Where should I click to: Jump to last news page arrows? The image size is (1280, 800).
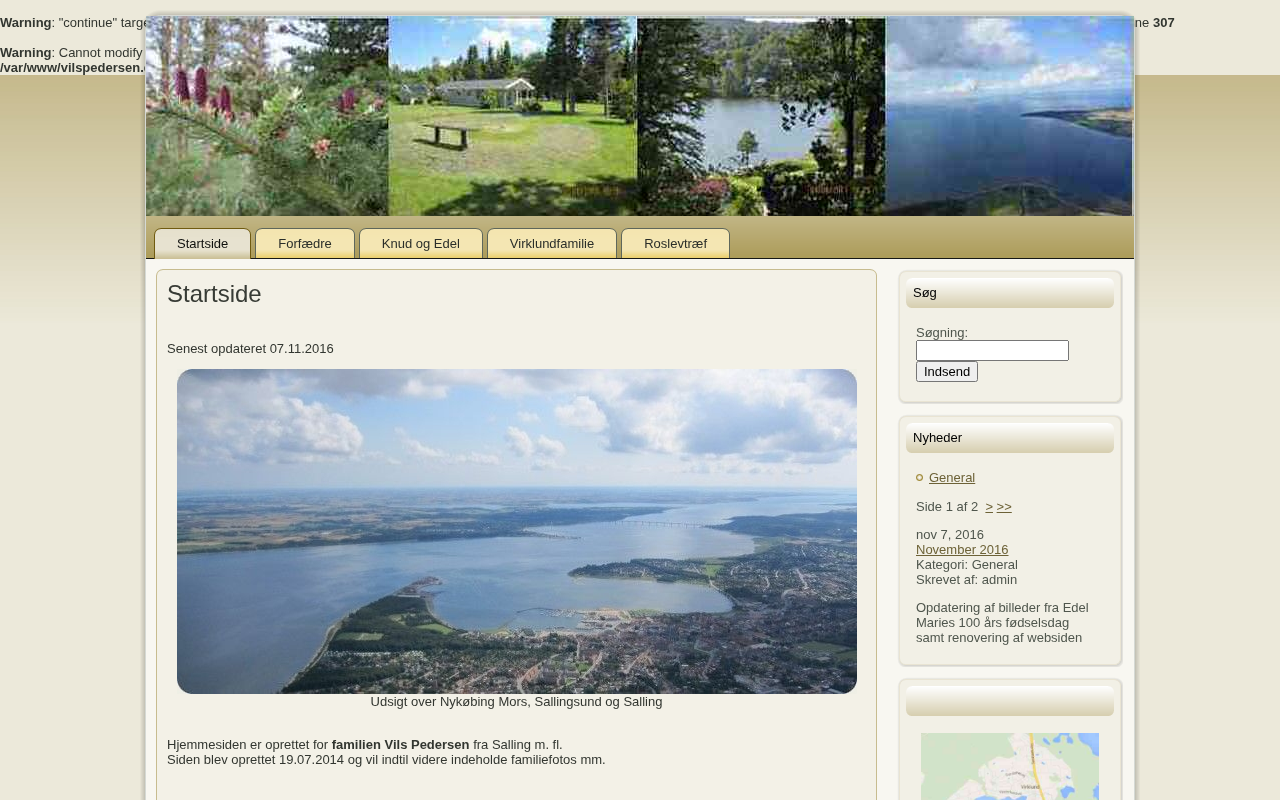point(1004,507)
